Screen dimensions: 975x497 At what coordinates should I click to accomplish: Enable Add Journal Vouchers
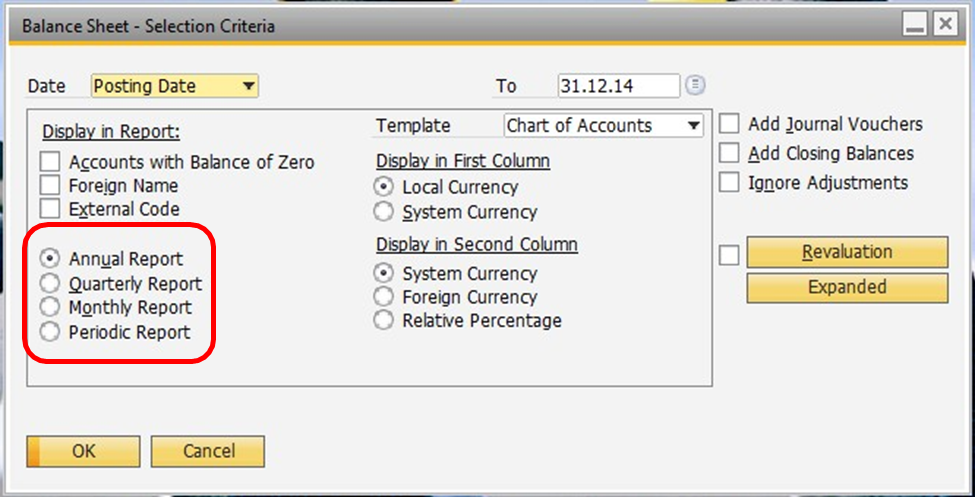730,124
